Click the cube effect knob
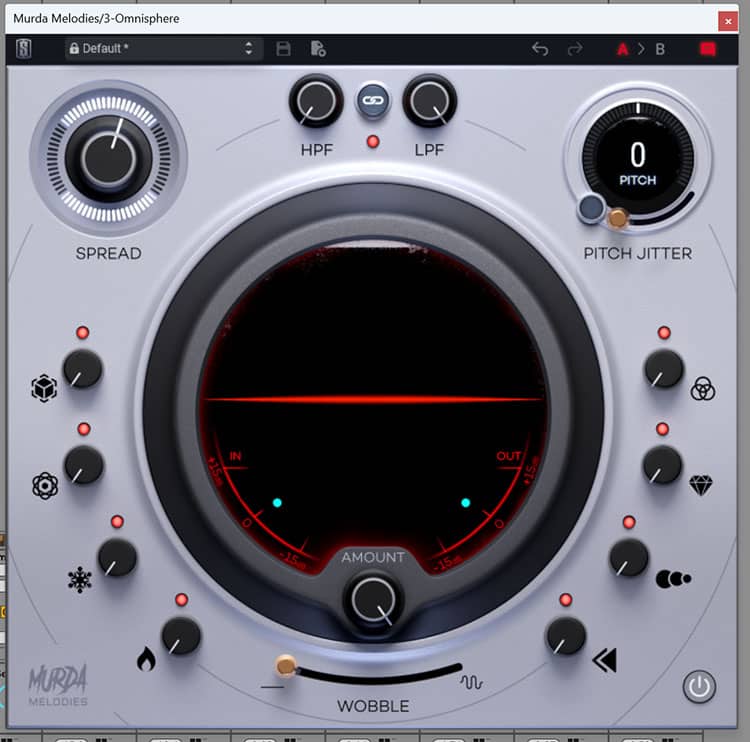 pyautogui.click(x=83, y=368)
